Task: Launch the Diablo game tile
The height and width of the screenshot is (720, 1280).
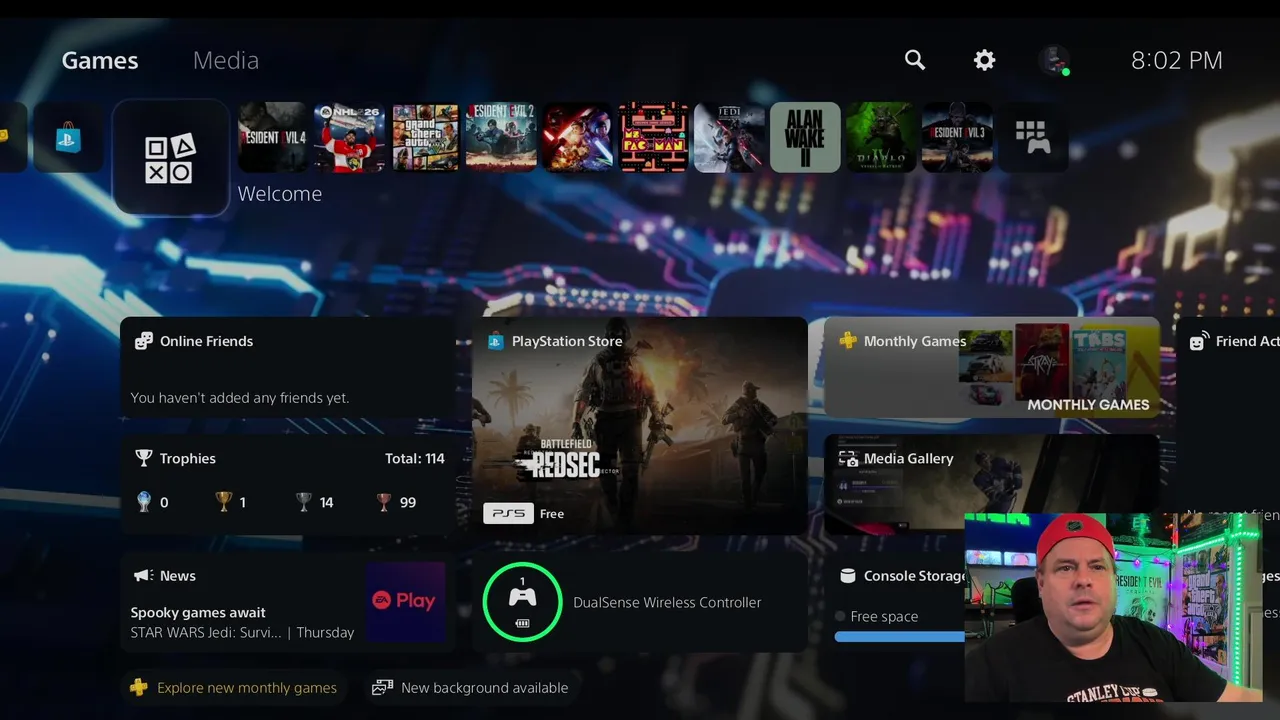Action: (881, 137)
